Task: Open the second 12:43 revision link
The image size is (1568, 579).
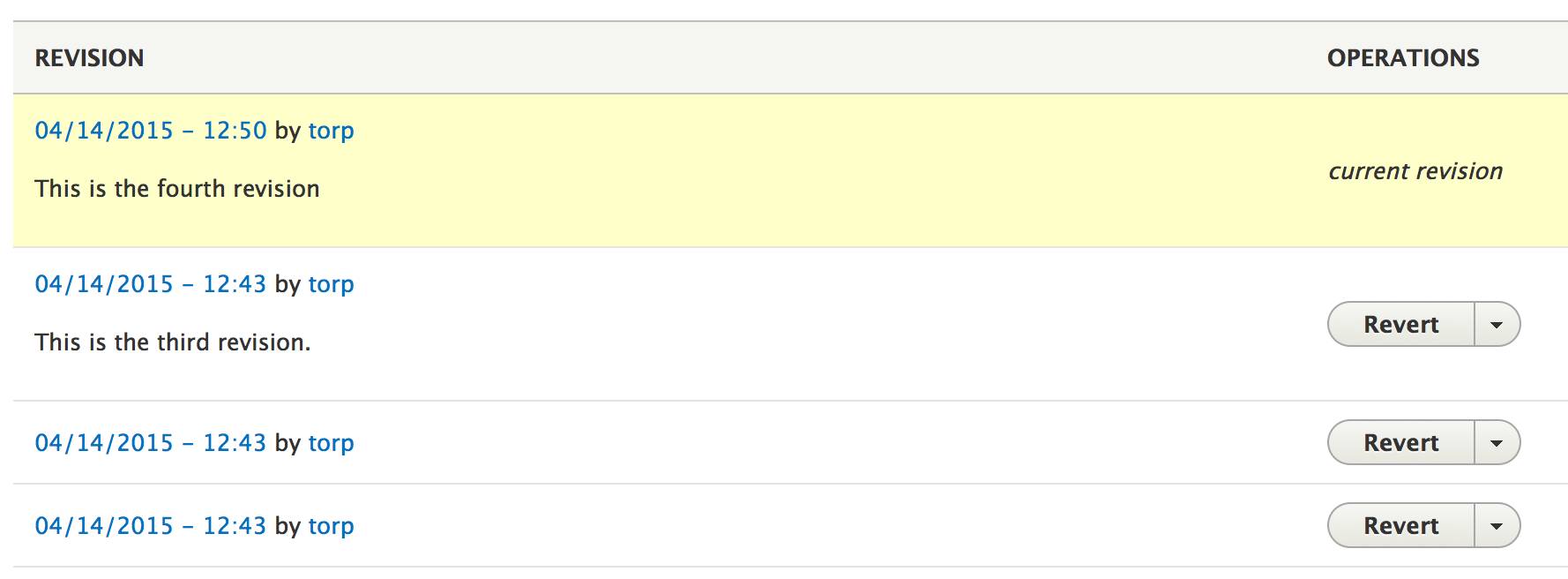Action: pyautogui.click(x=150, y=442)
